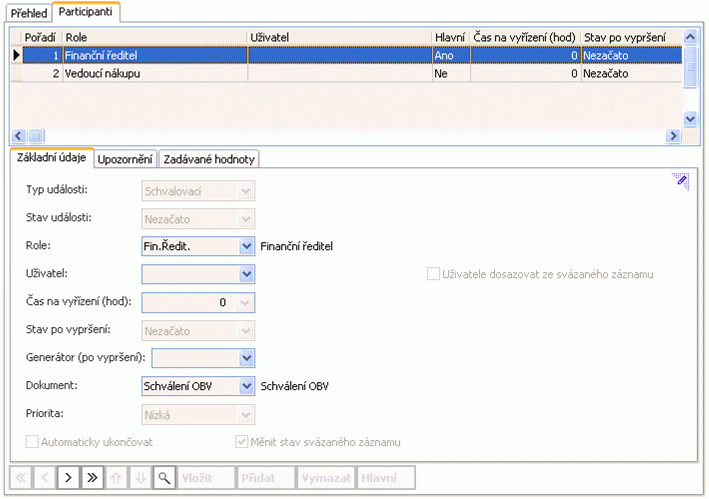Click previous record left arrow

tap(45, 478)
